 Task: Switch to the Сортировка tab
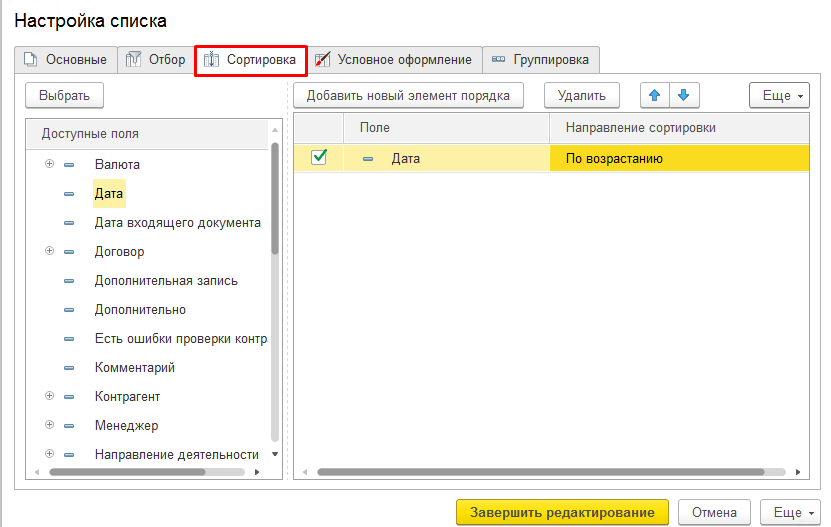[x=250, y=60]
